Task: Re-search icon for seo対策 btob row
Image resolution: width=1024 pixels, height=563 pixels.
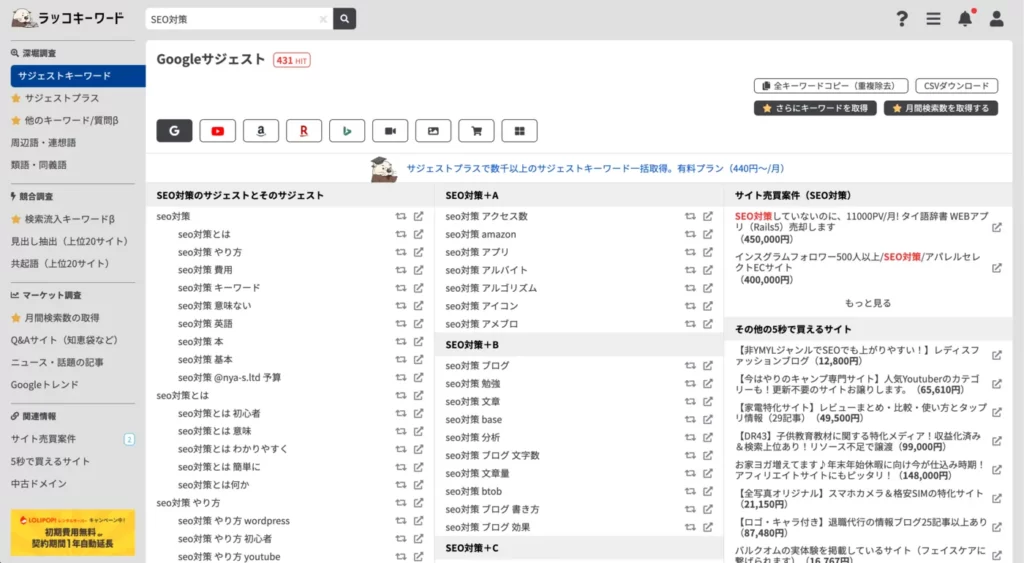Action: [x=690, y=491]
